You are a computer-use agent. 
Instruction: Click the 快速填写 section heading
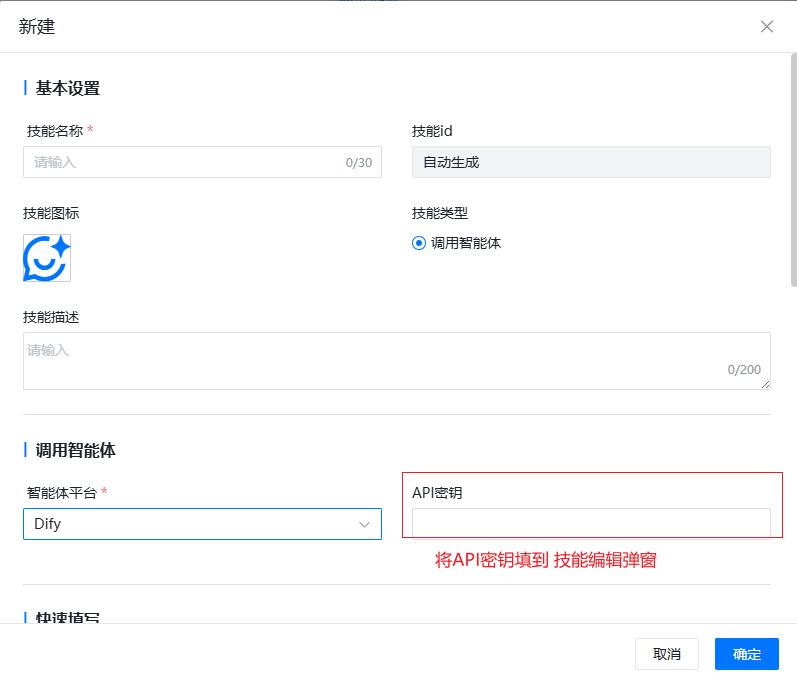click(x=68, y=617)
